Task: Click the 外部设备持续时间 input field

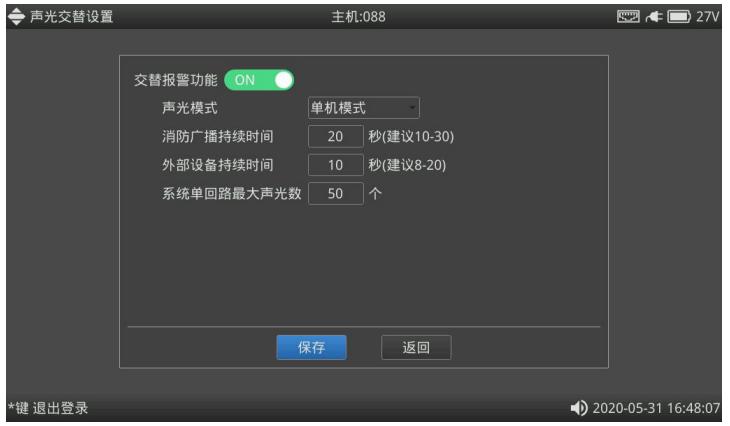Action: tap(335, 165)
